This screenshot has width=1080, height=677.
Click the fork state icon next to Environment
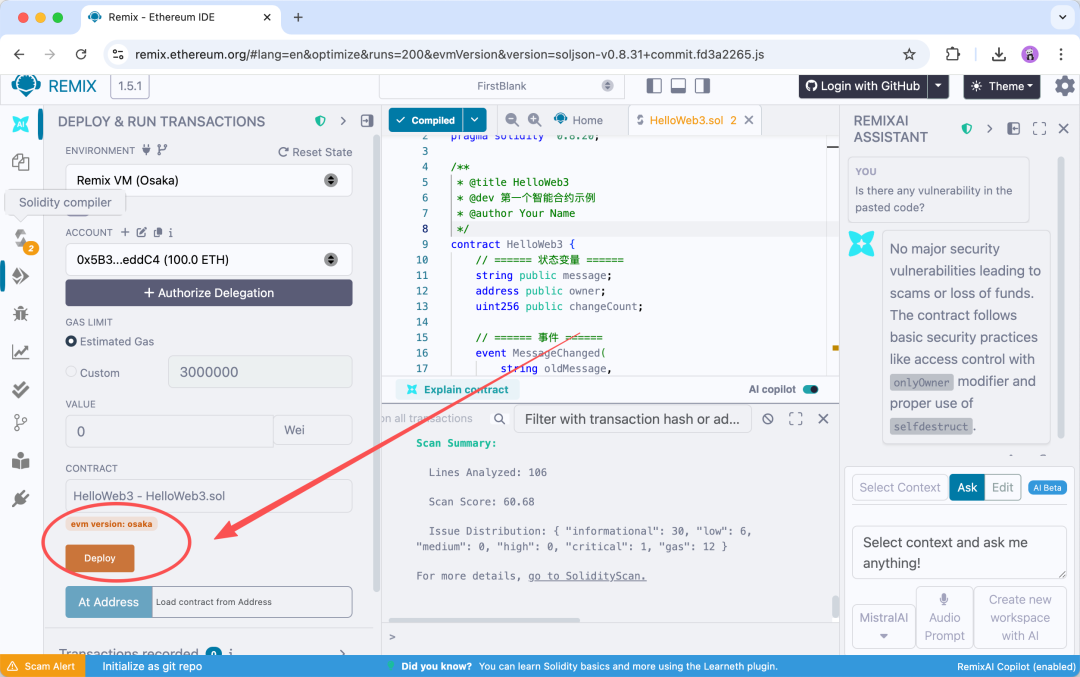tap(162, 149)
